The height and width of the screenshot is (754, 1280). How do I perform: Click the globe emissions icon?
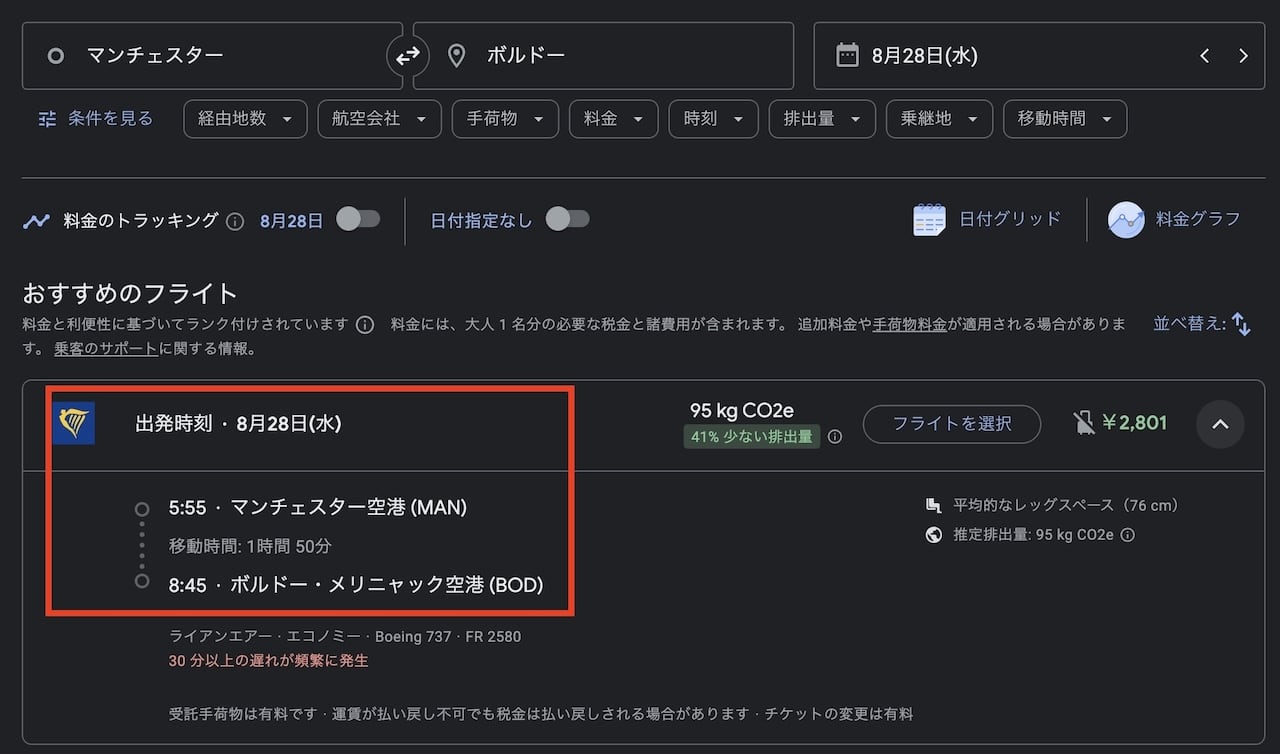[934, 535]
